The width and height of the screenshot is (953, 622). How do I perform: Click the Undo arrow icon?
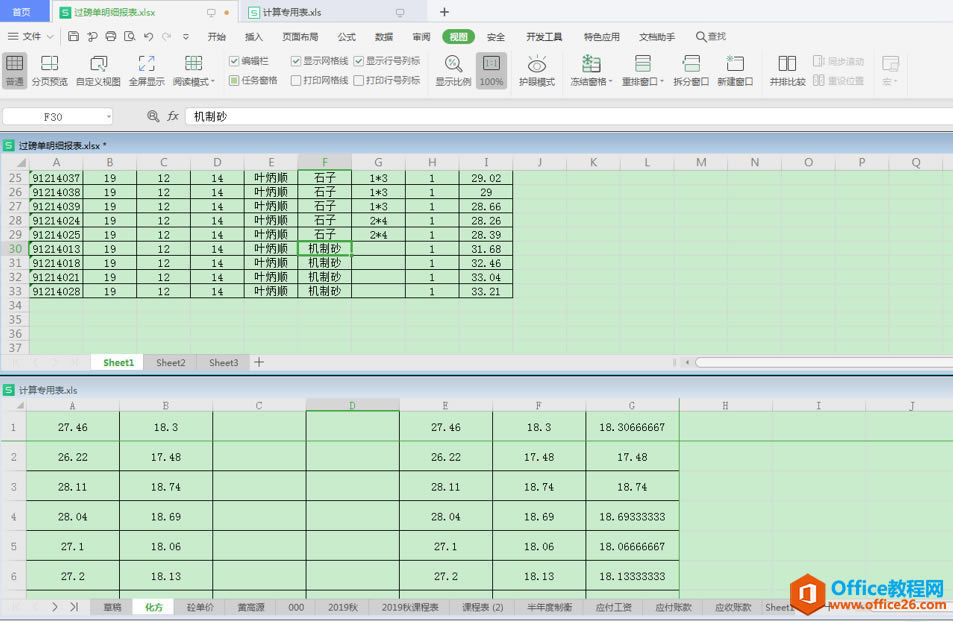[148, 36]
